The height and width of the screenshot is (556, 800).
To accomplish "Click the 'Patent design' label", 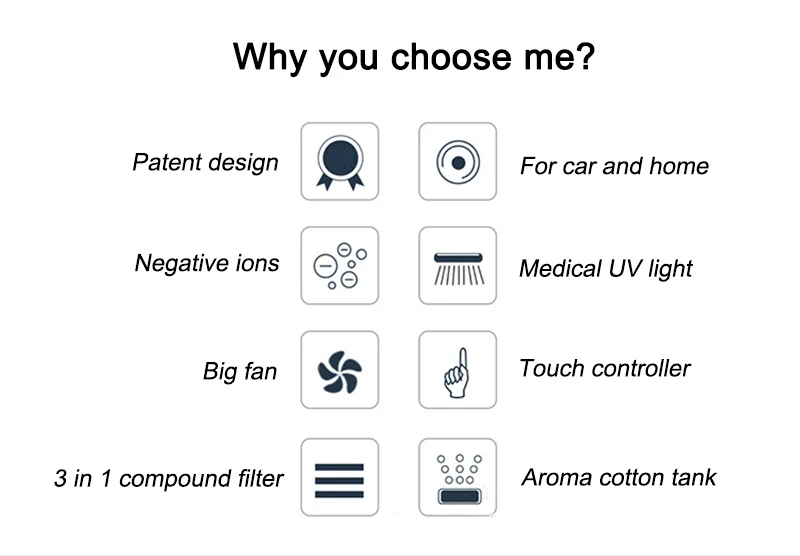I will pos(206,163).
